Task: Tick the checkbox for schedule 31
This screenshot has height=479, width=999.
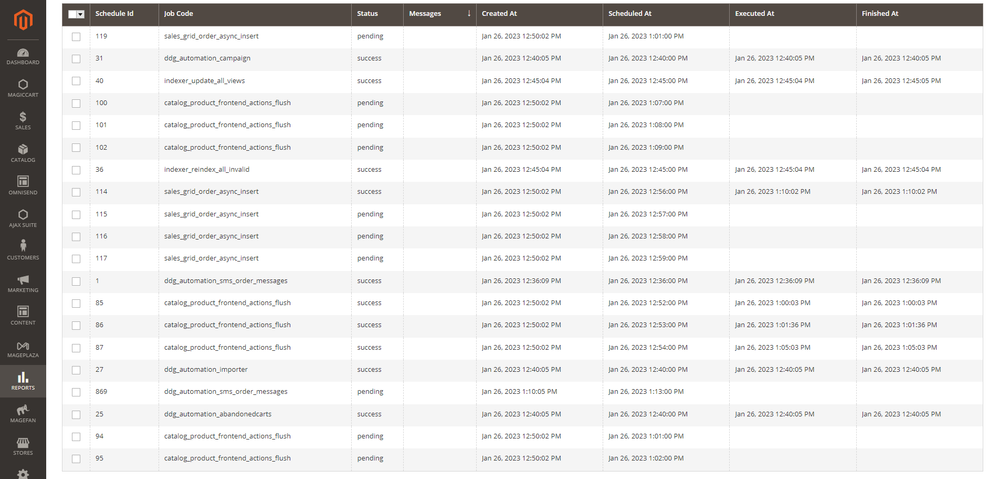Action: 76,59
